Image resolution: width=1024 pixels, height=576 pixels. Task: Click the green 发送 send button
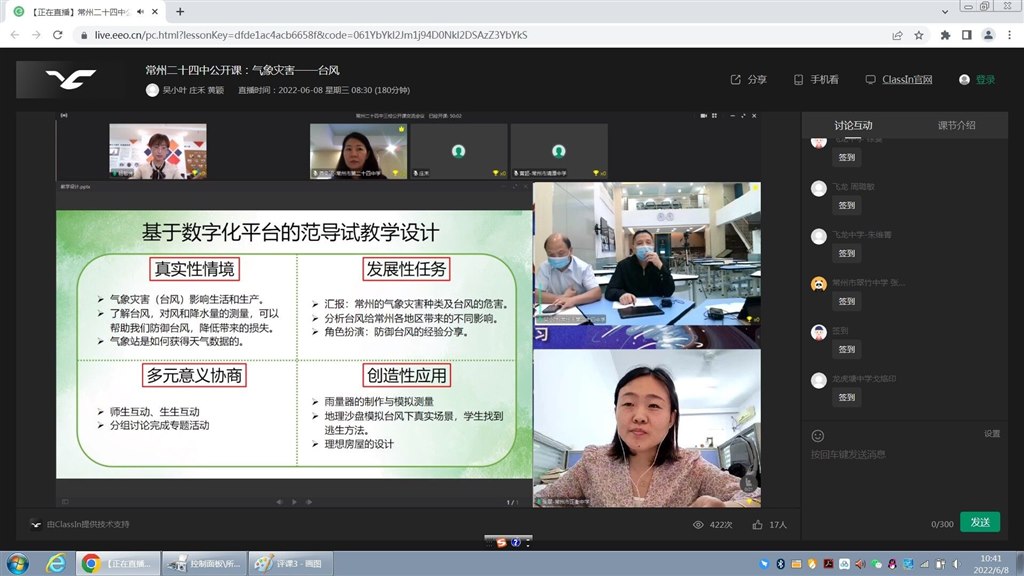pyautogui.click(x=980, y=522)
